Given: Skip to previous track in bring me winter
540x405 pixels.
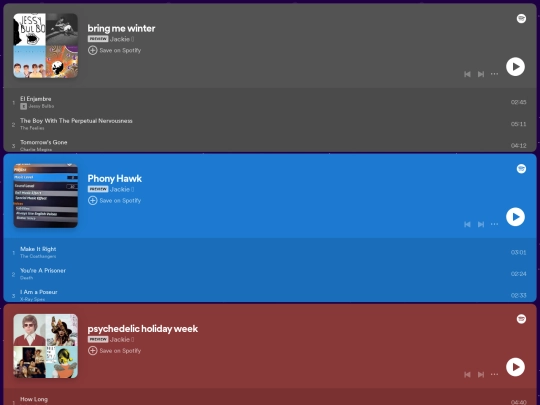Looking at the screenshot, I should tap(467, 74).
